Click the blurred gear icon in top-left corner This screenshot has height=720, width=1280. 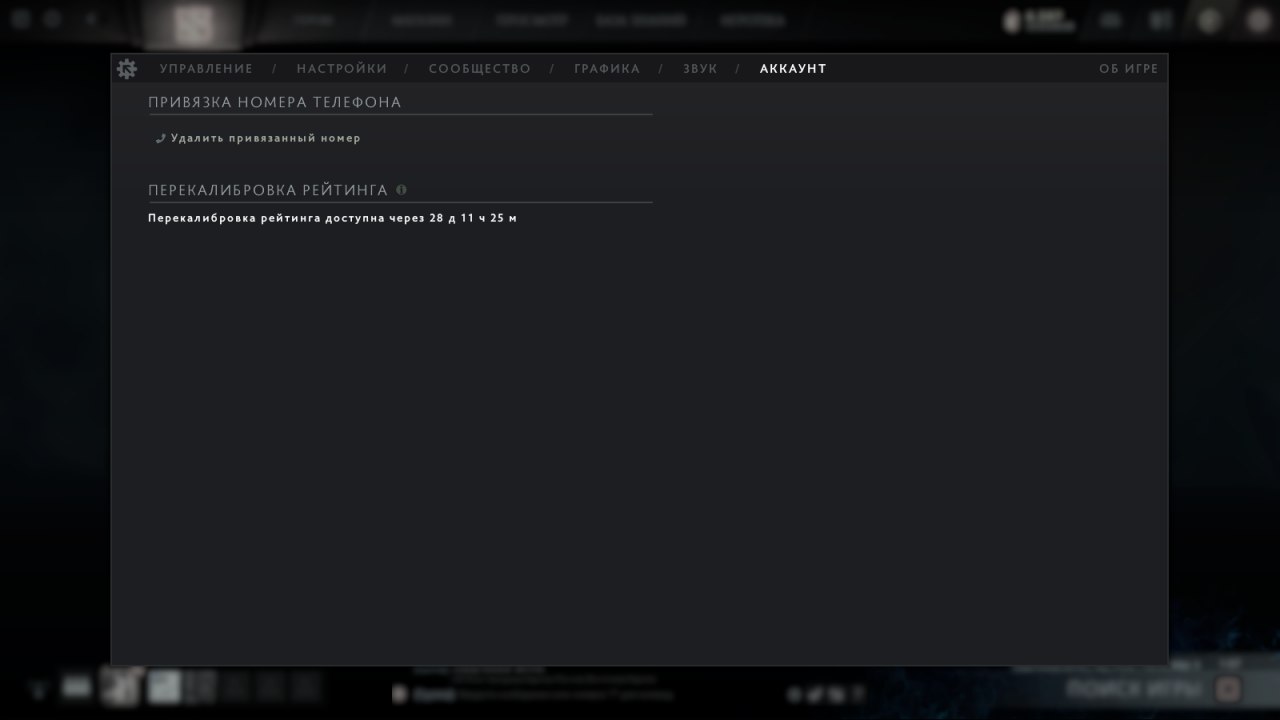[21, 19]
